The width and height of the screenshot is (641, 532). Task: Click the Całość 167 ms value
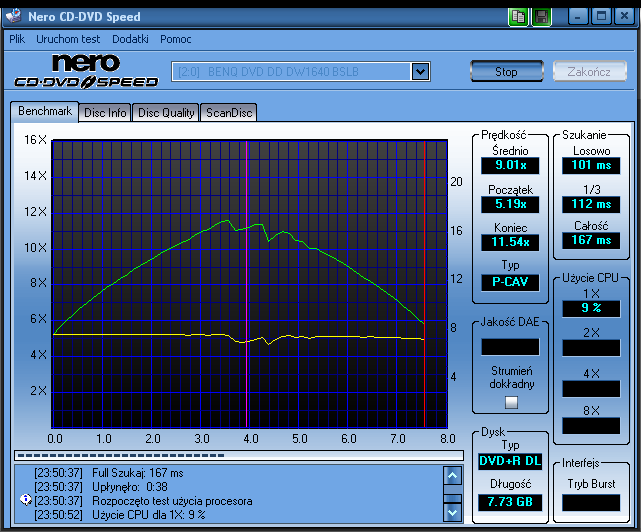[591, 240]
